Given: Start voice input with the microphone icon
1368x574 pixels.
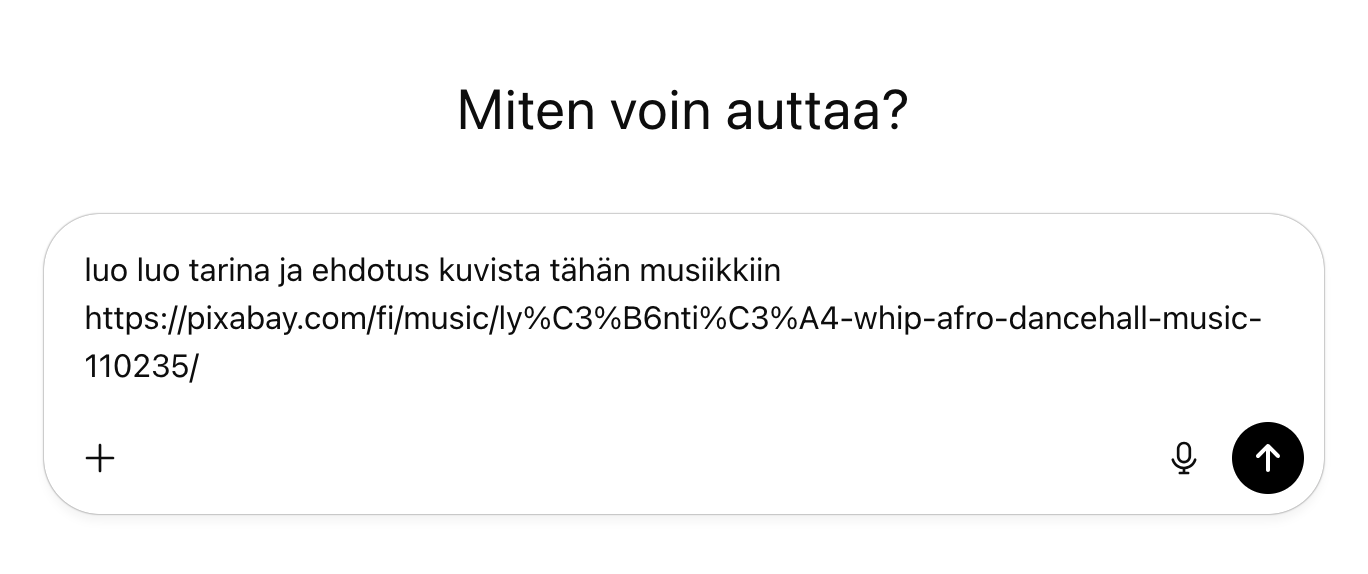Looking at the screenshot, I should pyautogui.click(x=1183, y=458).
